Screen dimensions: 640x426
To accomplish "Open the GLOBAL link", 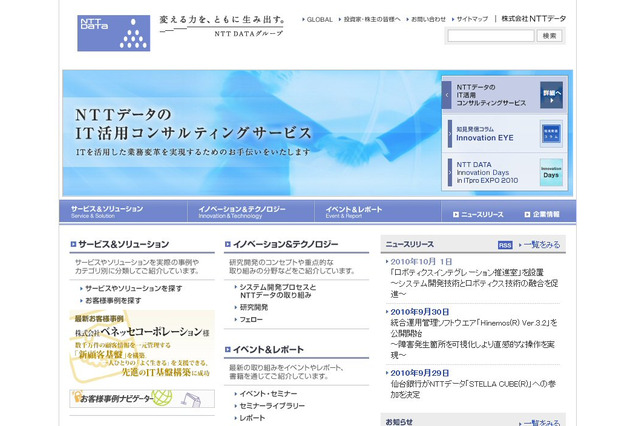I will click(x=318, y=19).
